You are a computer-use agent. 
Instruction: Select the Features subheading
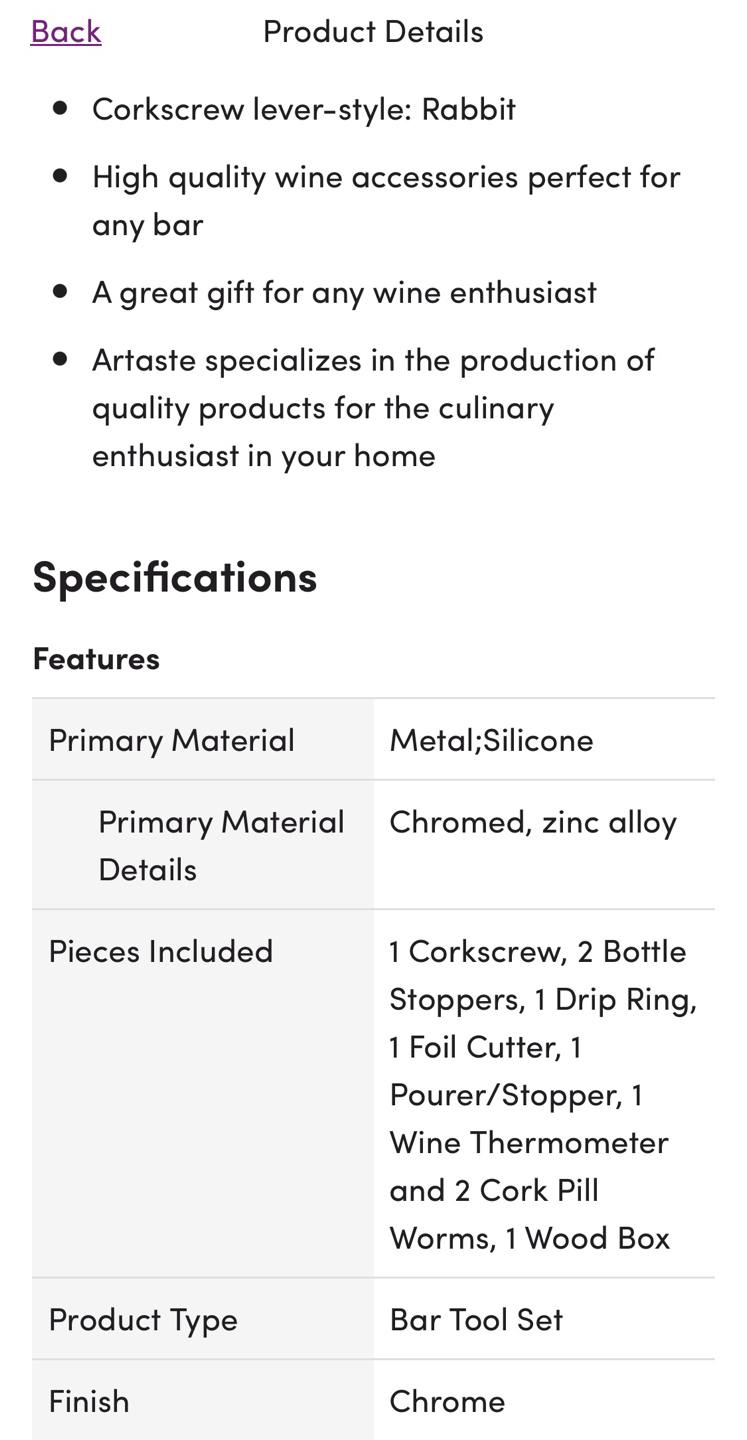coord(96,658)
